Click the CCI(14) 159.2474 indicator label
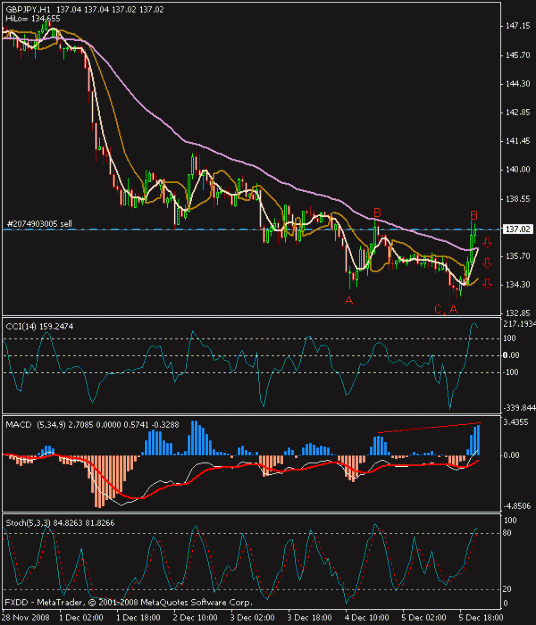Image resolution: width=536 pixels, height=625 pixels. (x=39, y=326)
